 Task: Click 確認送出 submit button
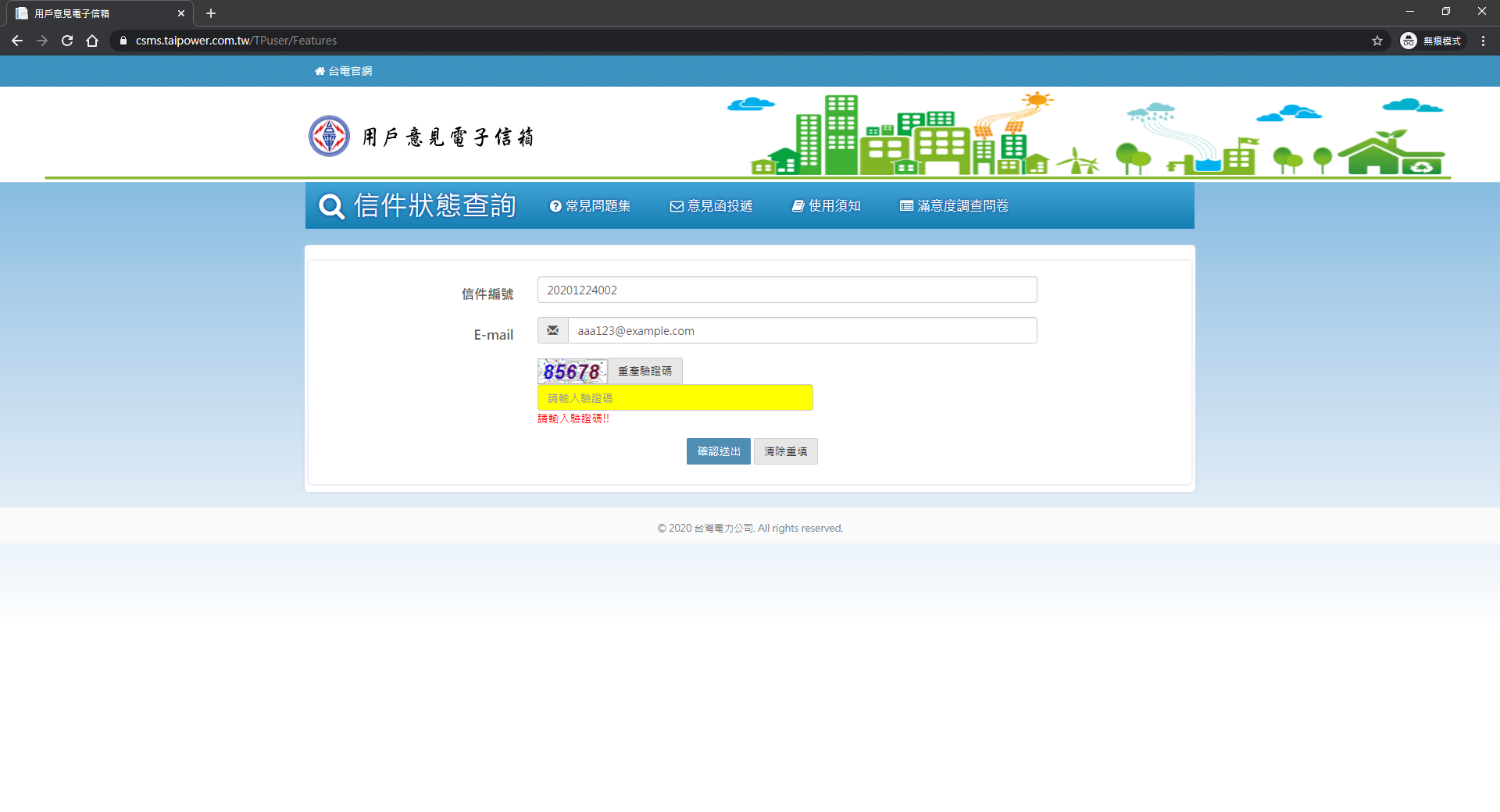click(x=719, y=451)
